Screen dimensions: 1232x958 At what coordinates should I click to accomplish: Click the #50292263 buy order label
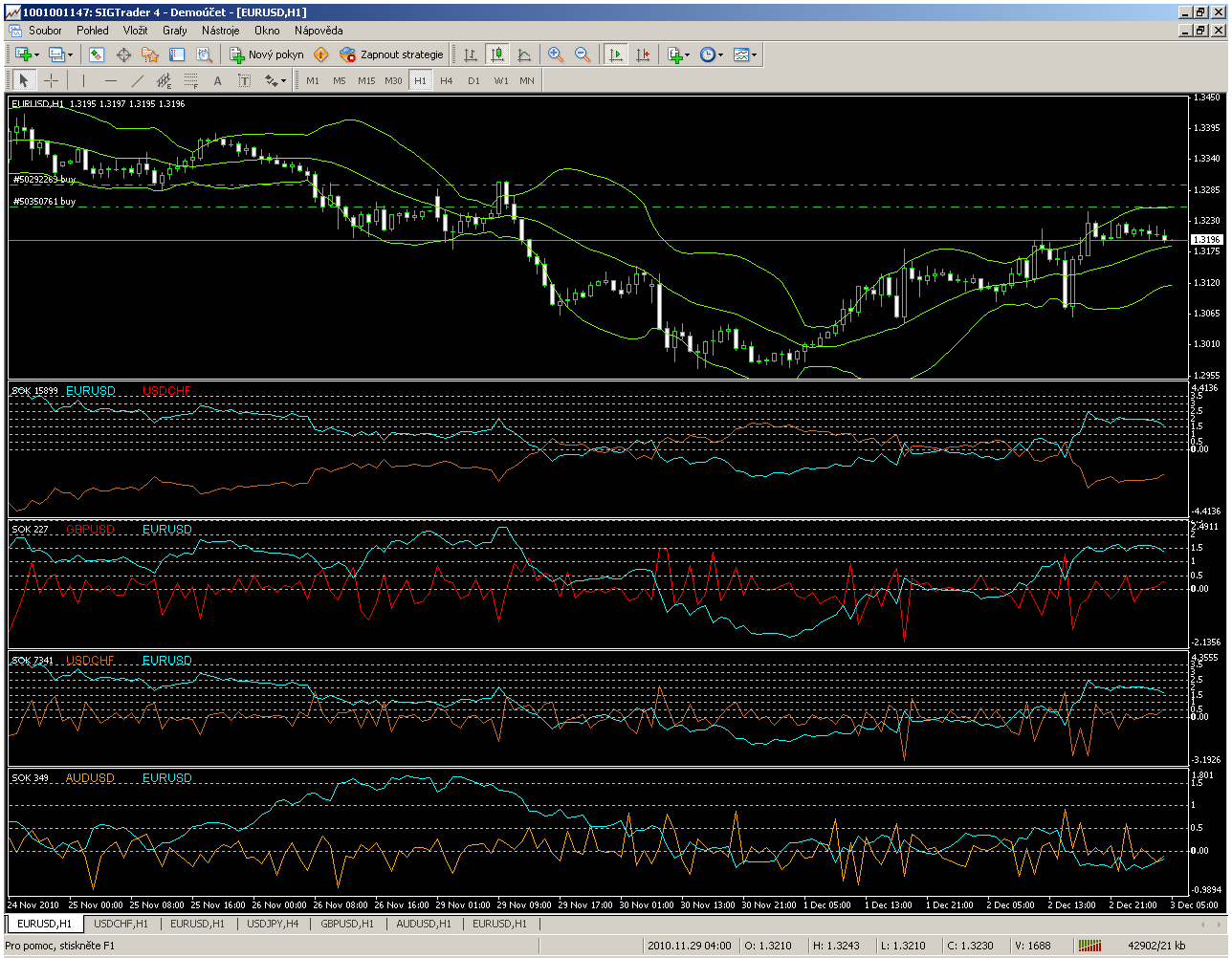click(44, 180)
